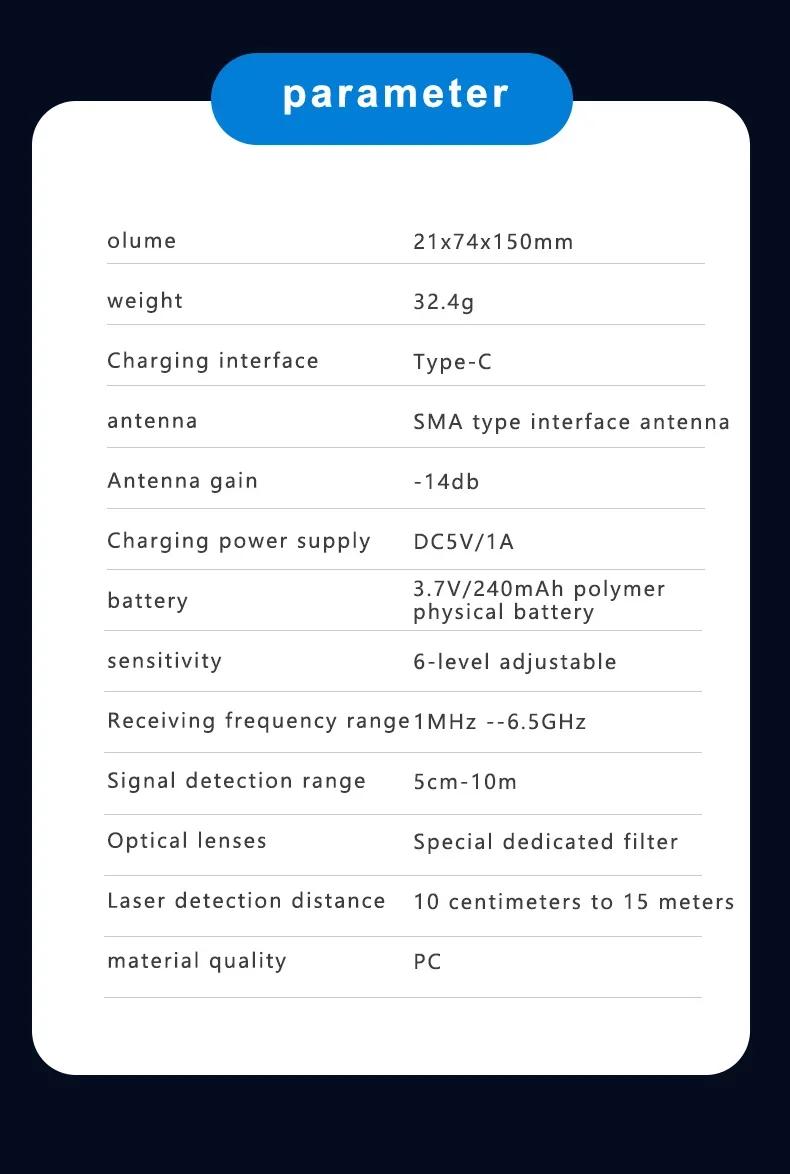
Task: Select the "Receiving frequency range" label
Action: pos(258,721)
